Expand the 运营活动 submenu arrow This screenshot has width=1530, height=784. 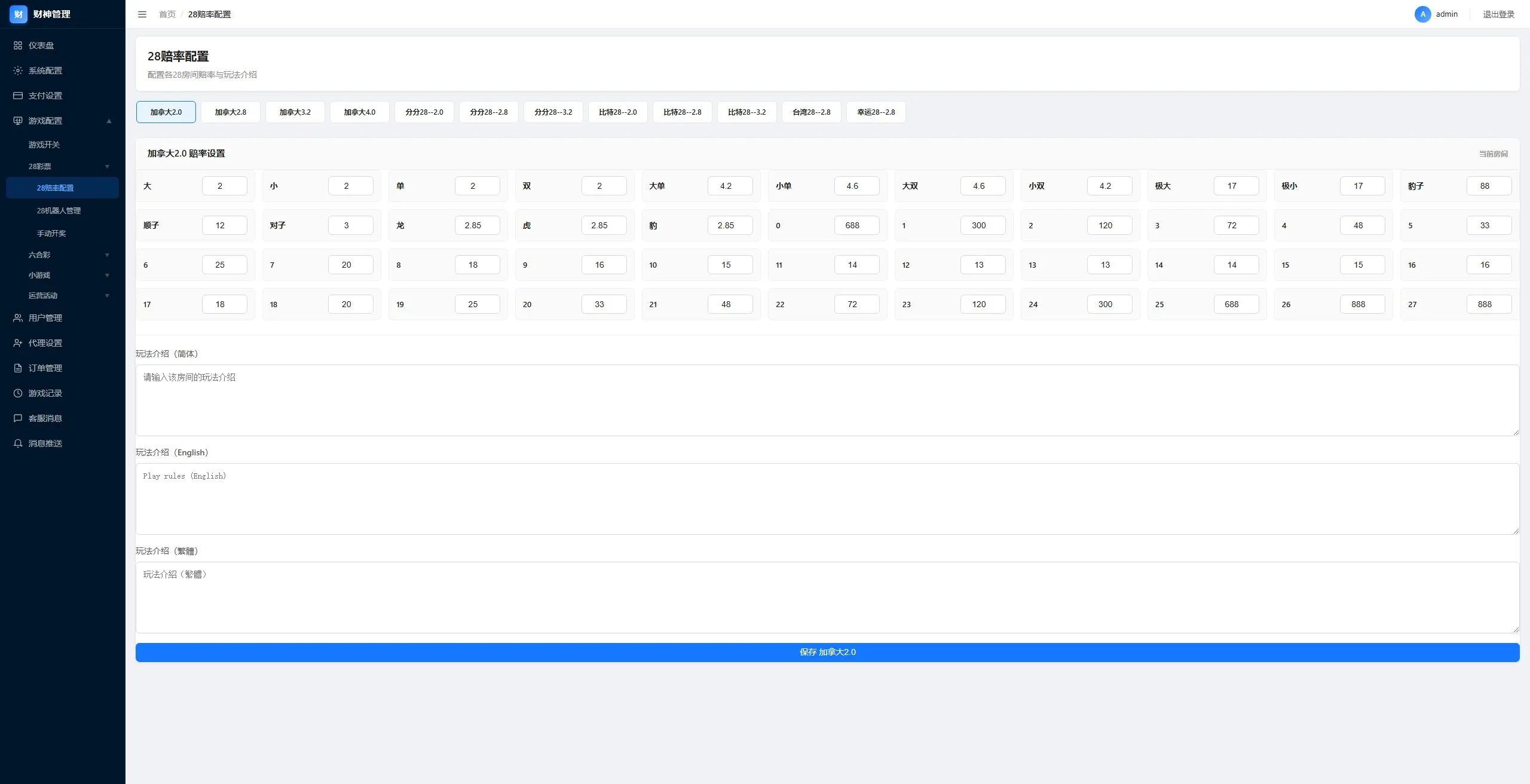tap(108, 296)
